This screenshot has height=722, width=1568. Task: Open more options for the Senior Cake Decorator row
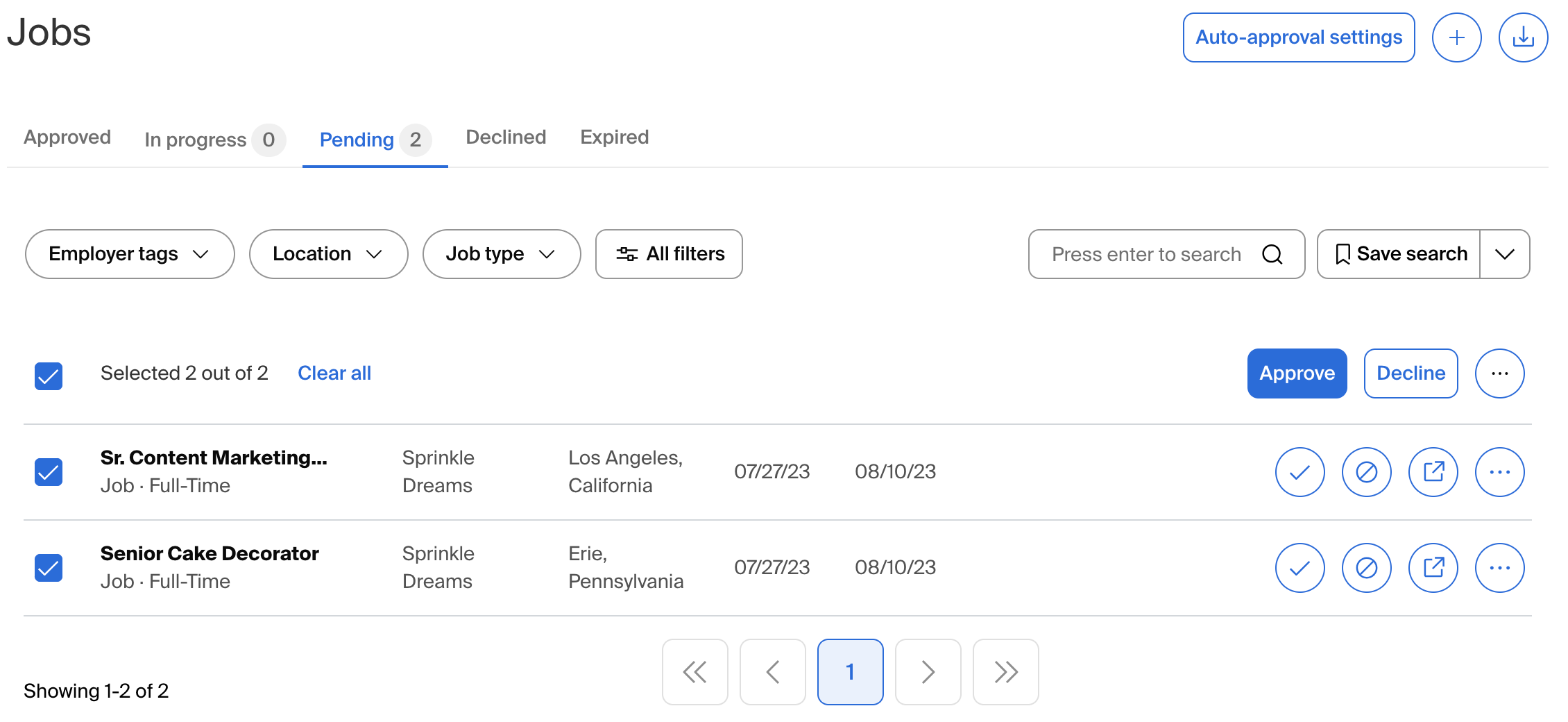pyautogui.click(x=1499, y=567)
